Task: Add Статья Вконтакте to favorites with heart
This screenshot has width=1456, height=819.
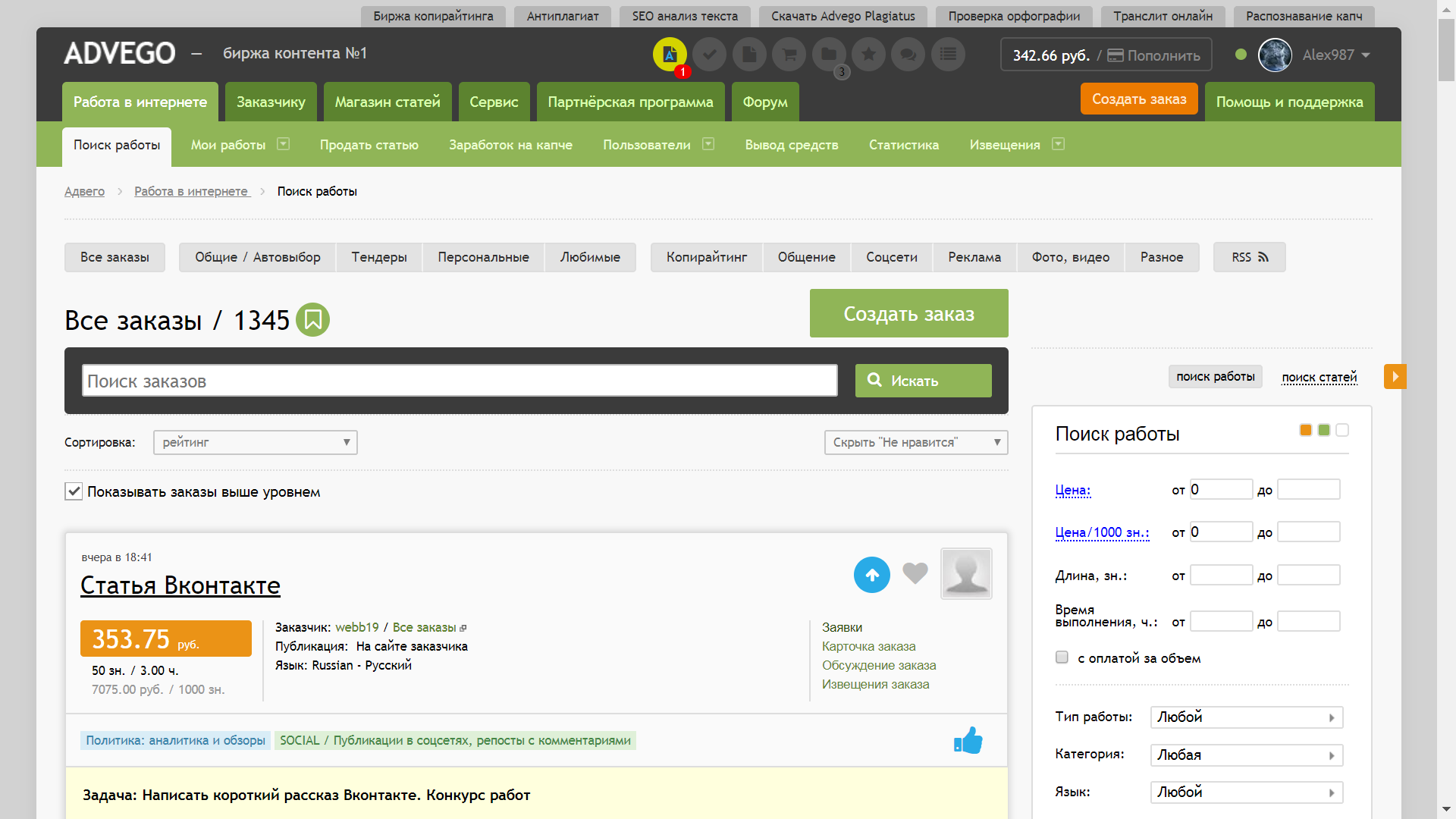Action: [x=915, y=573]
